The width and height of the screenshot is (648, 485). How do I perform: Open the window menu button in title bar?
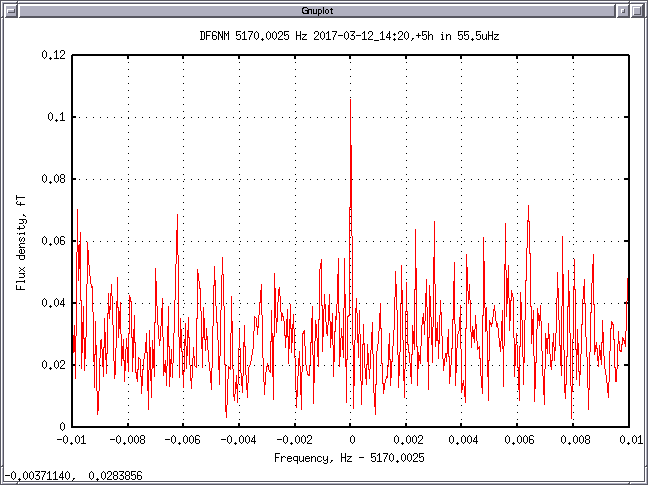pyautogui.click(x=10, y=9)
